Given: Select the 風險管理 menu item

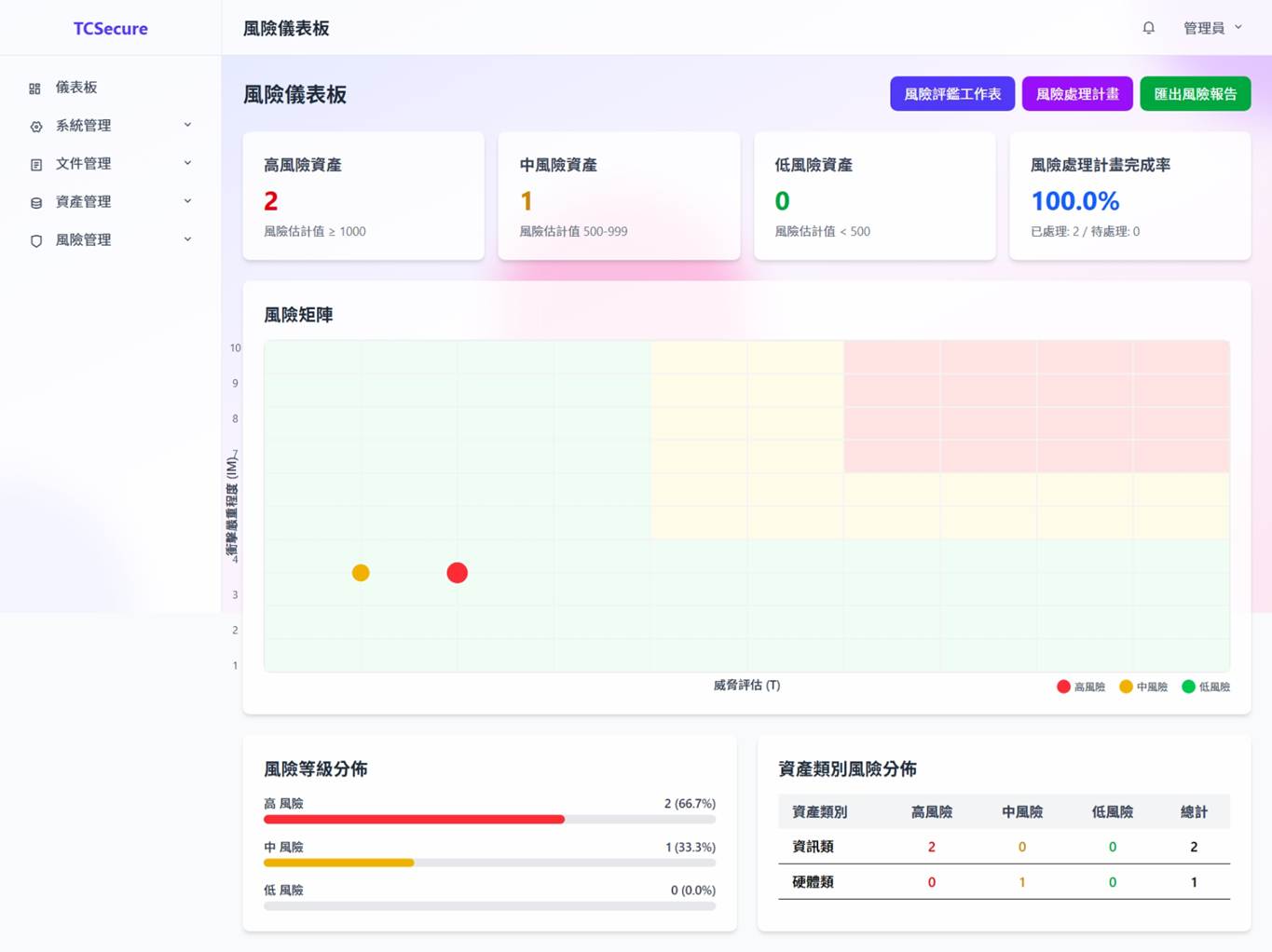Looking at the screenshot, I should [x=83, y=240].
